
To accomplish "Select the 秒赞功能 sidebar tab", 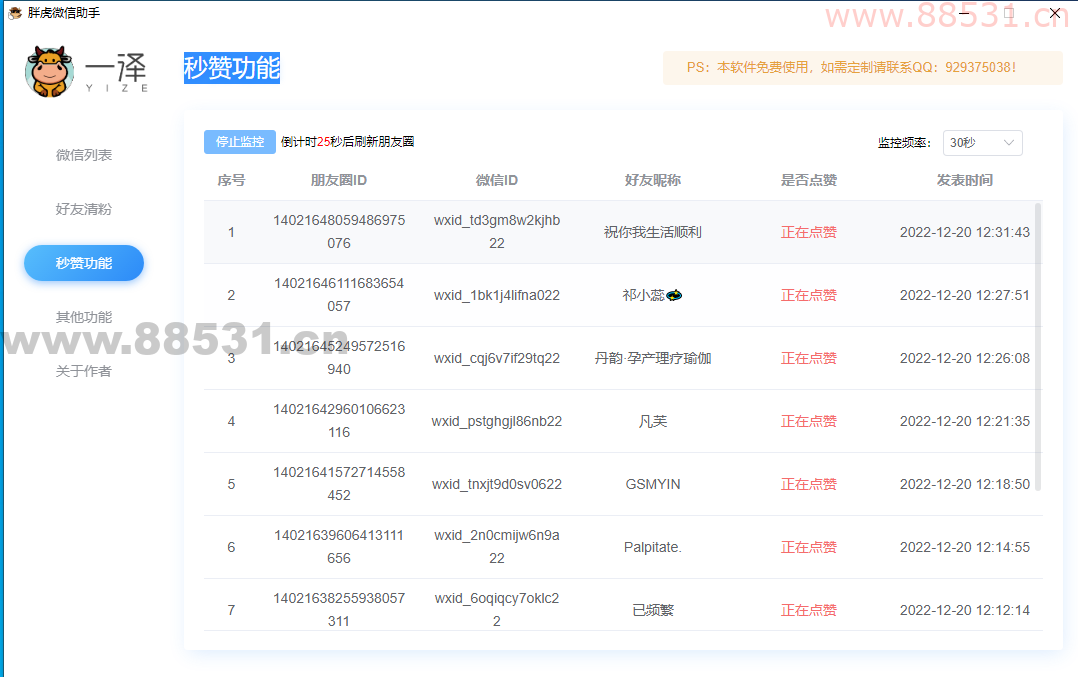I will tap(84, 263).
